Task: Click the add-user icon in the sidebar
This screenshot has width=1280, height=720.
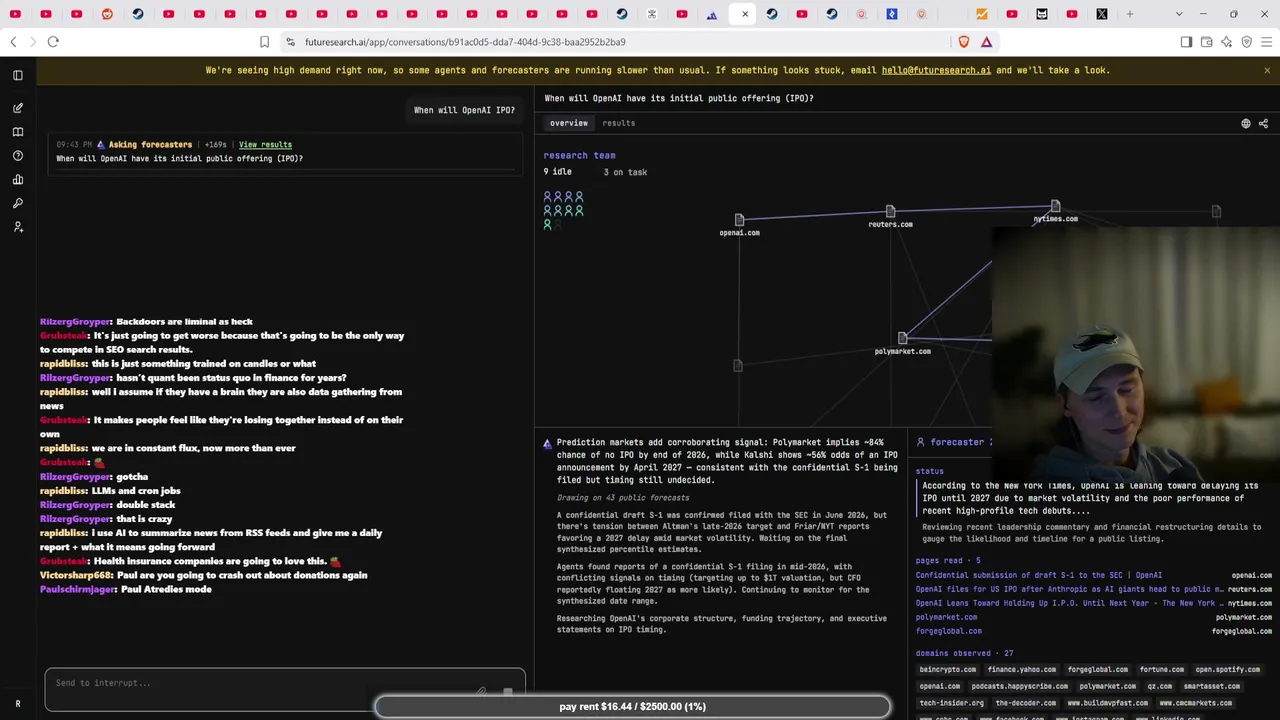Action: 18,227
